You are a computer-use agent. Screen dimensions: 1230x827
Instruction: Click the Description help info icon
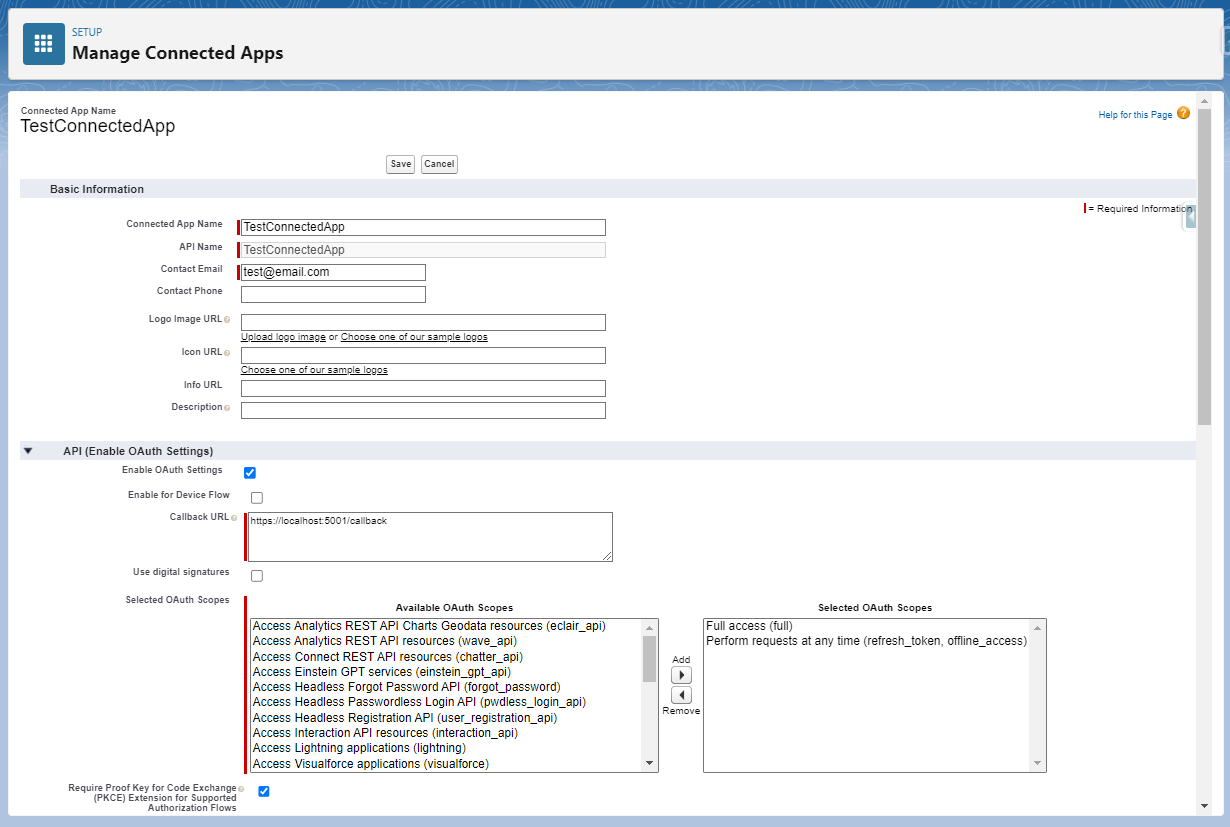click(227, 408)
